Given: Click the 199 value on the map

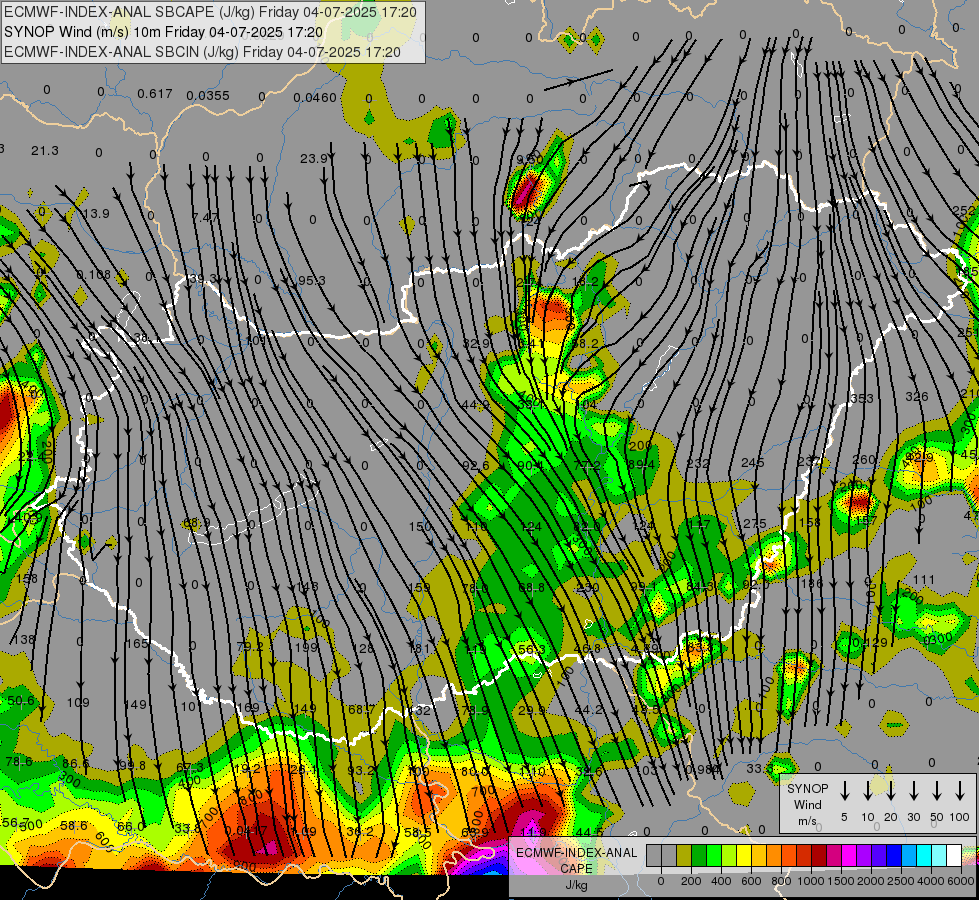Looking at the screenshot, I should (306, 647).
